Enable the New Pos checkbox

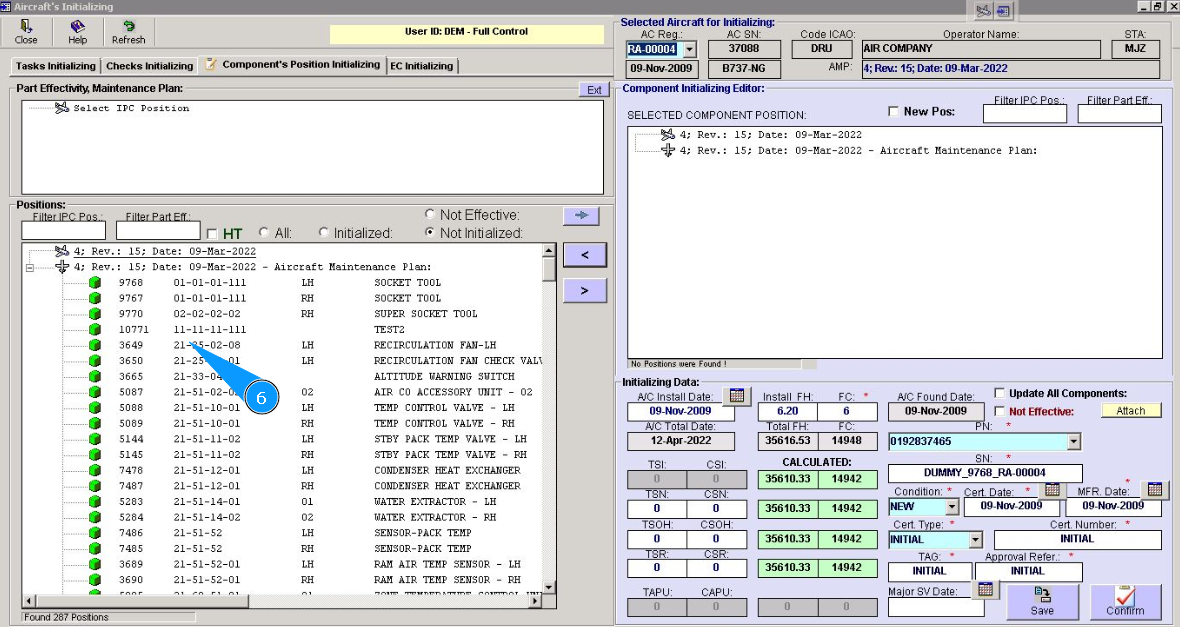894,112
